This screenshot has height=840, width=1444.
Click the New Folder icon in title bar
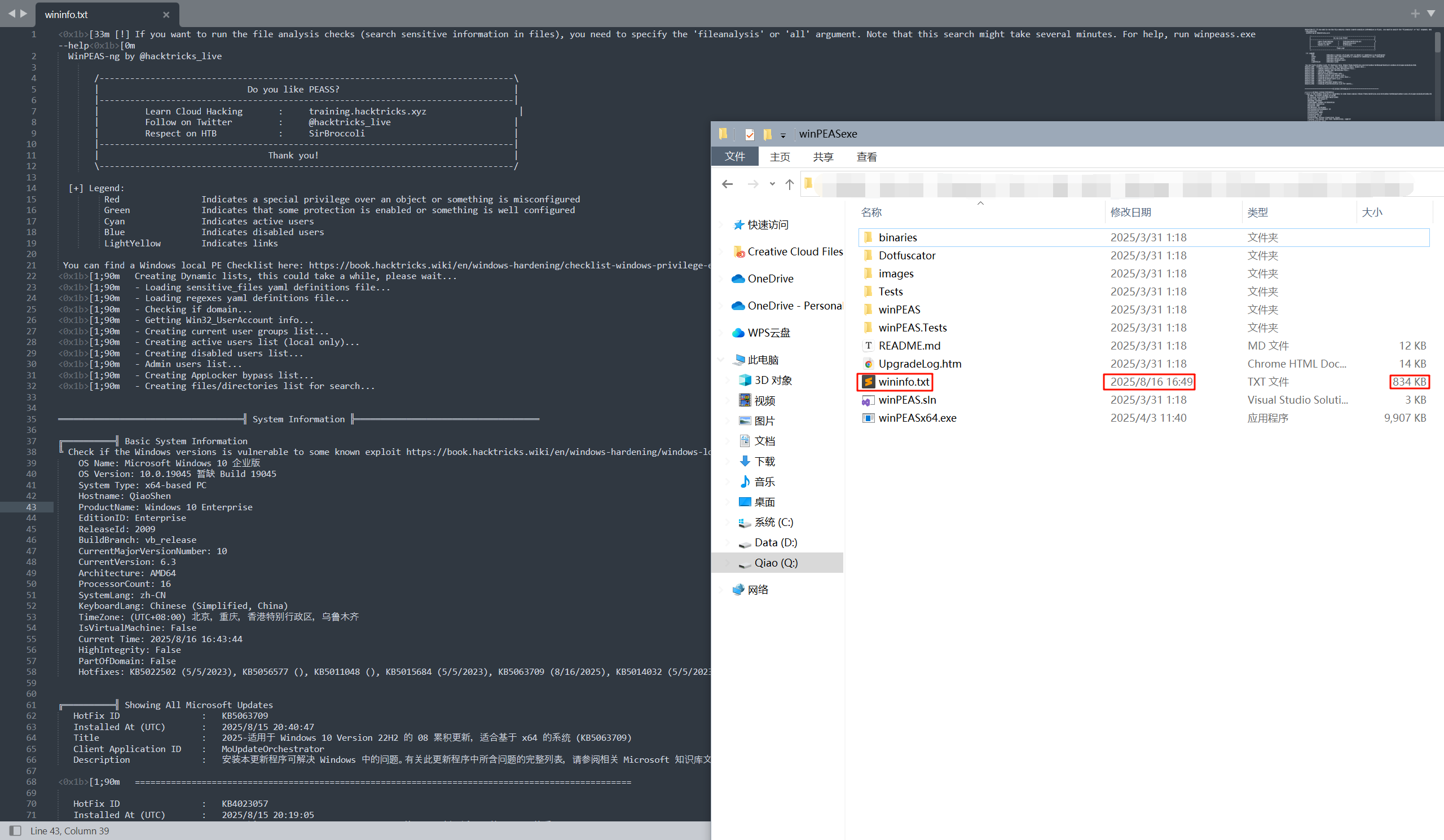tap(768, 135)
